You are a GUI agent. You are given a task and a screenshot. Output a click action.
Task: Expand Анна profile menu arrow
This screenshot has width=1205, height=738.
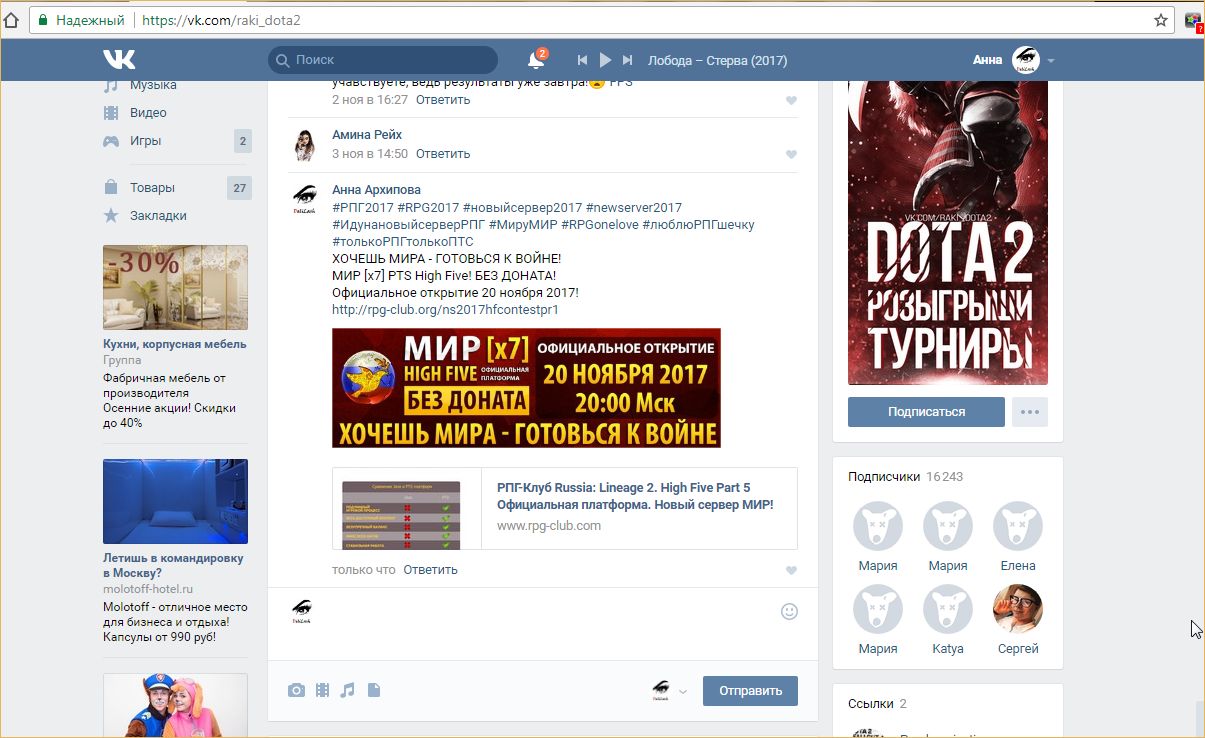(1050, 61)
